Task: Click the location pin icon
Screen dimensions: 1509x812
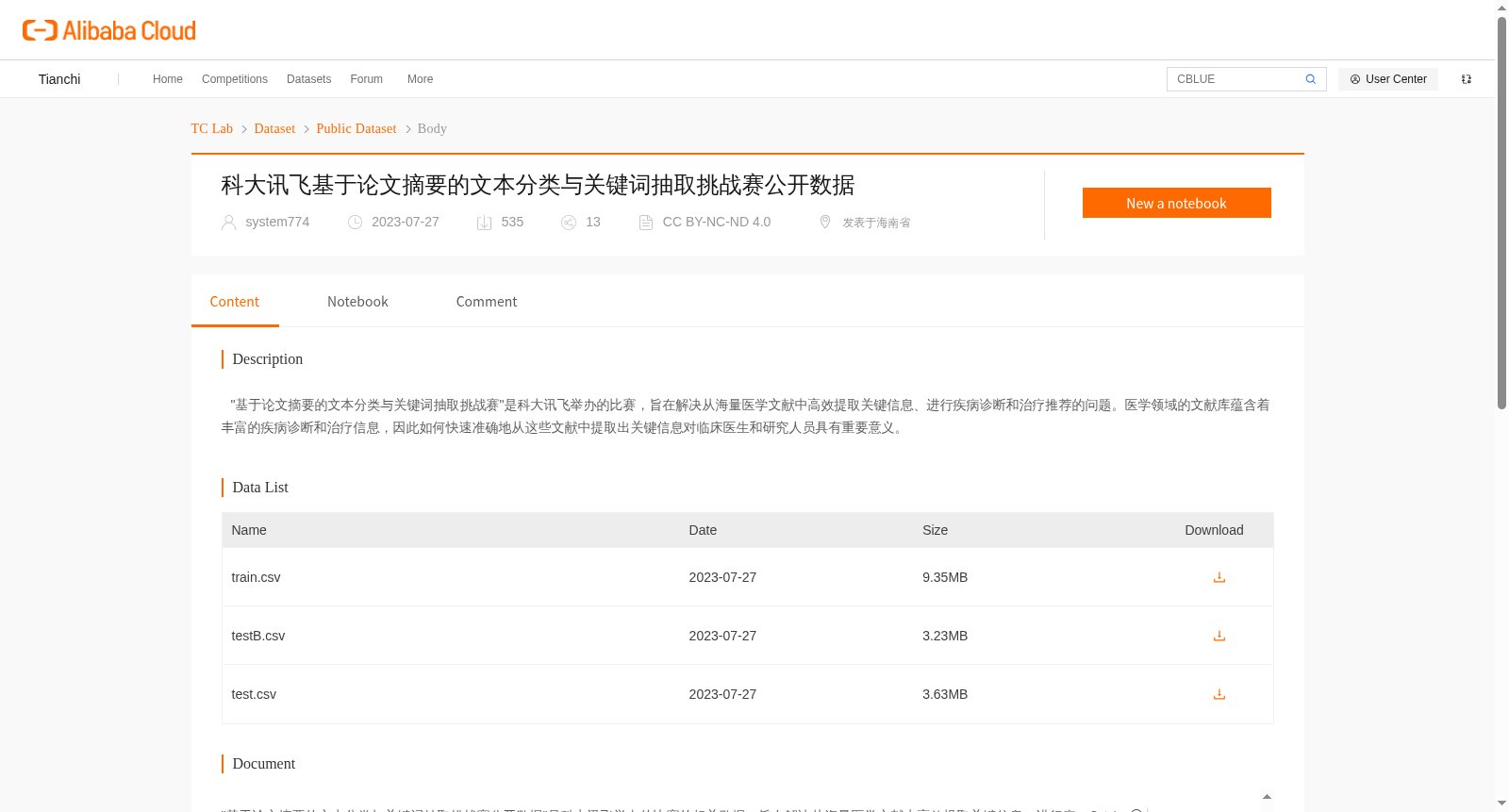Action: pyautogui.click(x=825, y=222)
